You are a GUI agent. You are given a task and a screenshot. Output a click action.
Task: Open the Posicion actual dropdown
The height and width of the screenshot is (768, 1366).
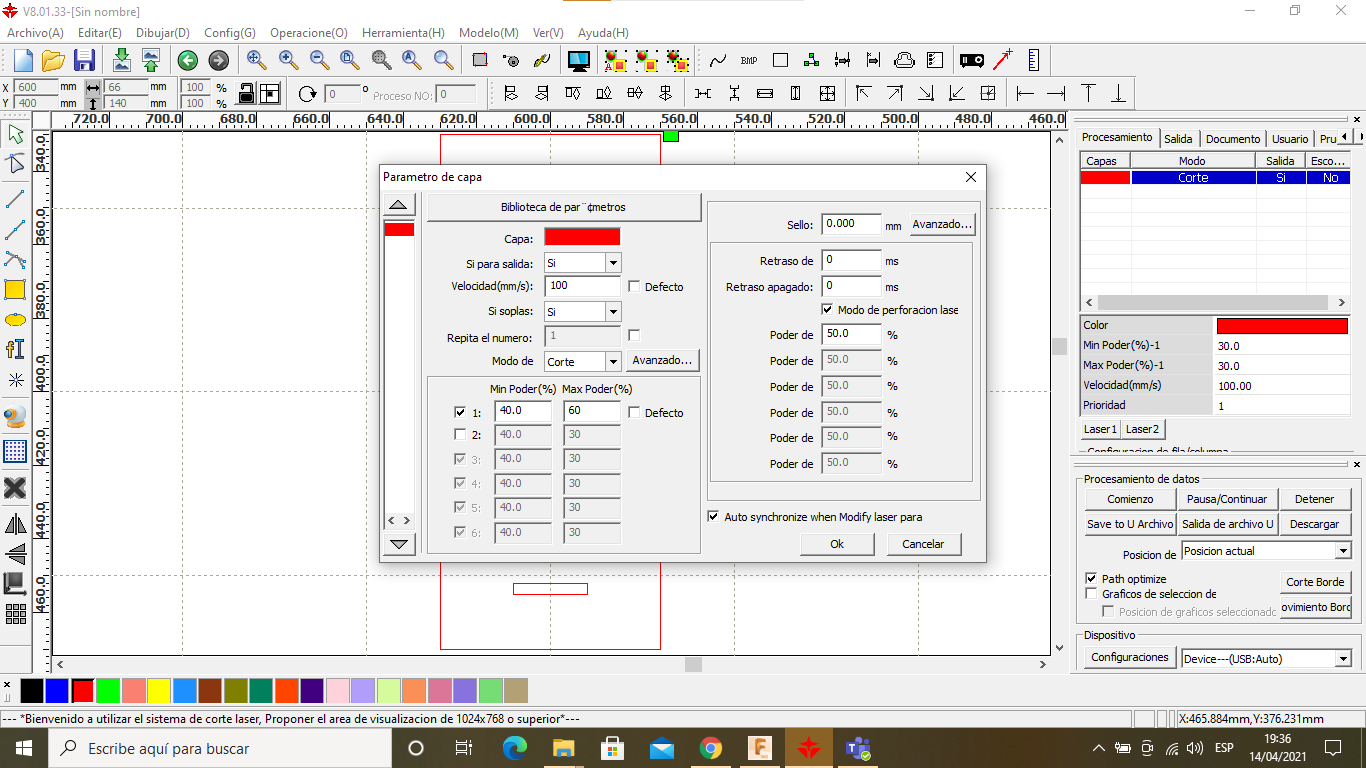coord(1343,551)
